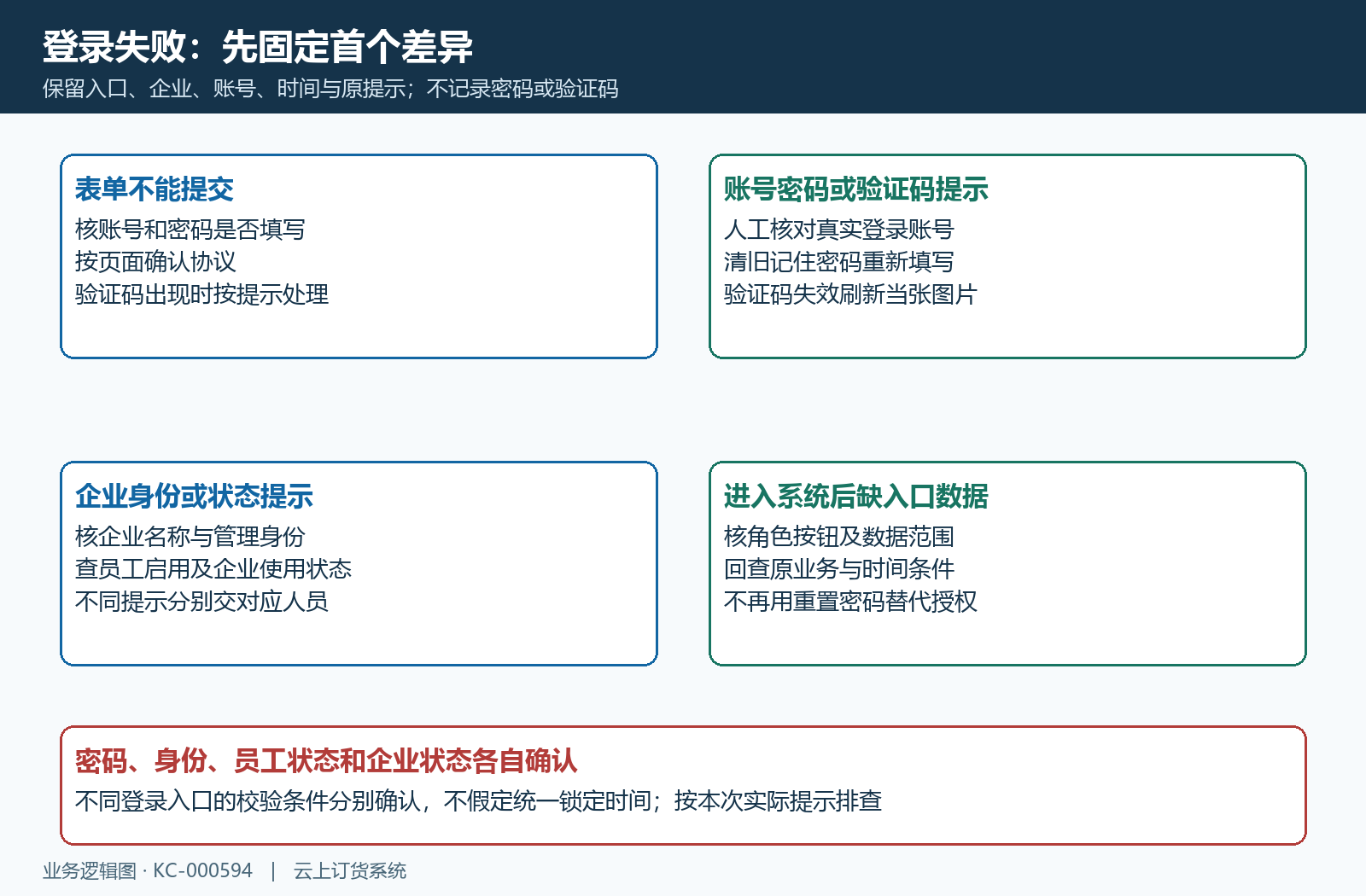The height and width of the screenshot is (896, 1366).
Task: Click the line '核企业名称与管理身份'
Action: click(x=190, y=537)
